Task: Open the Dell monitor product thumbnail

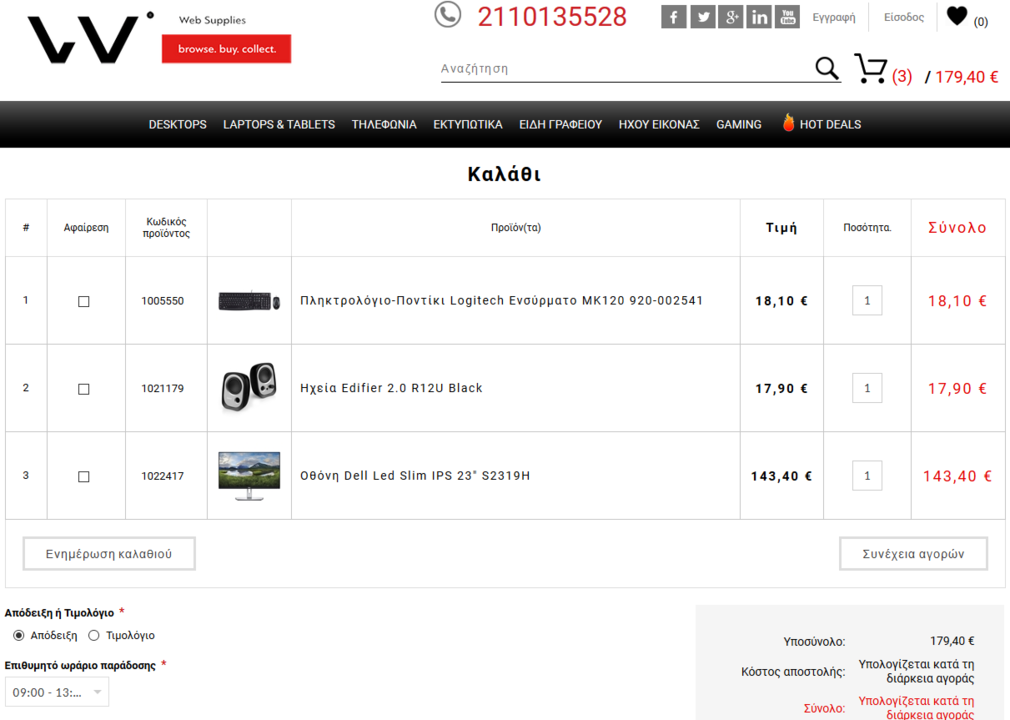Action: point(249,477)
